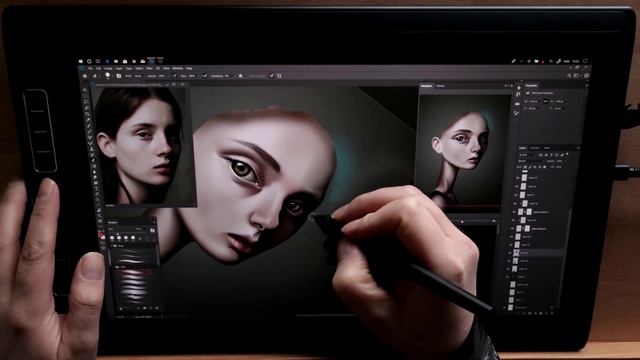Toggle link width and height icon in Properties
This screenshot has height=360, width=640.
546,102
